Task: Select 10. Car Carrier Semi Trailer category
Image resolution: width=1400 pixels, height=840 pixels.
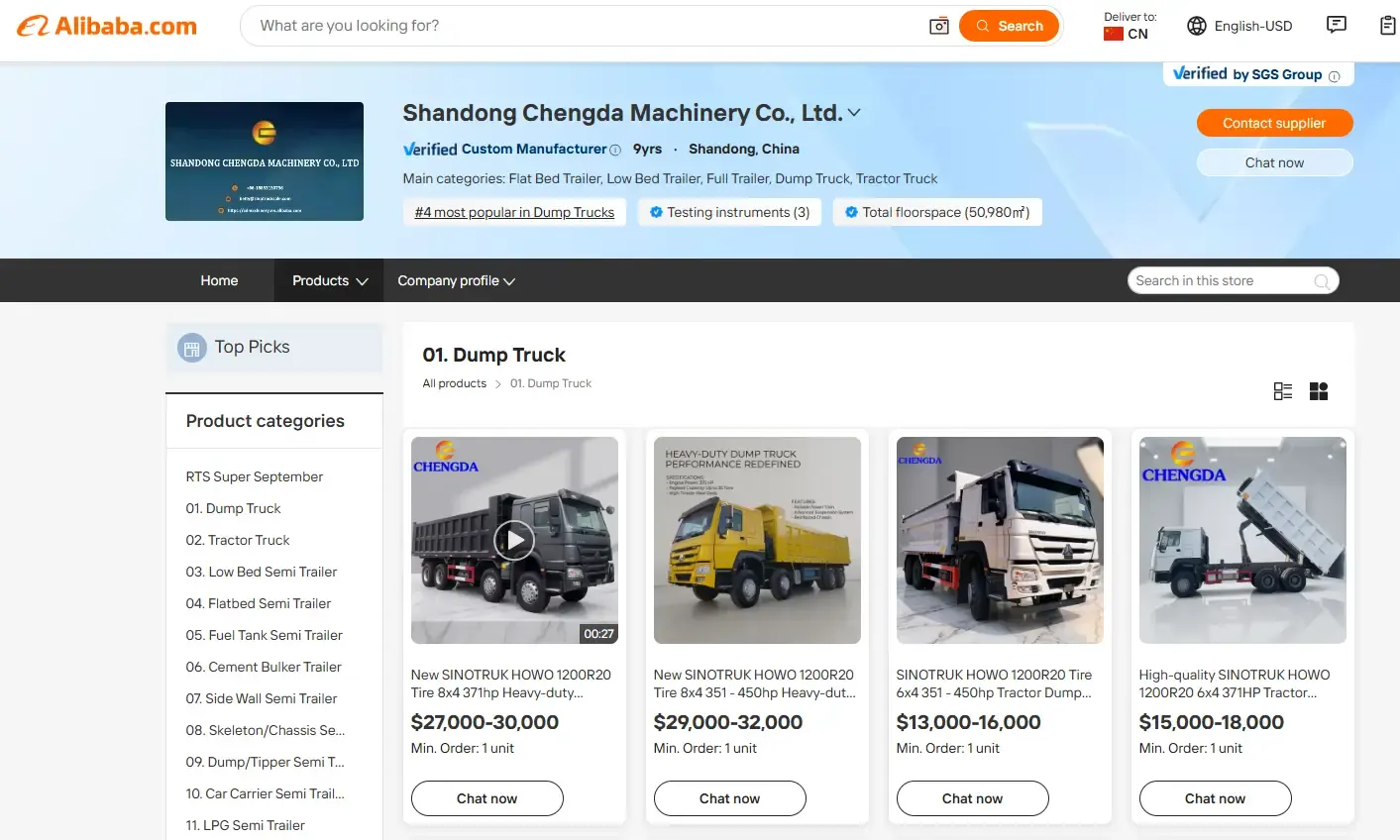Action: [266, 793]
